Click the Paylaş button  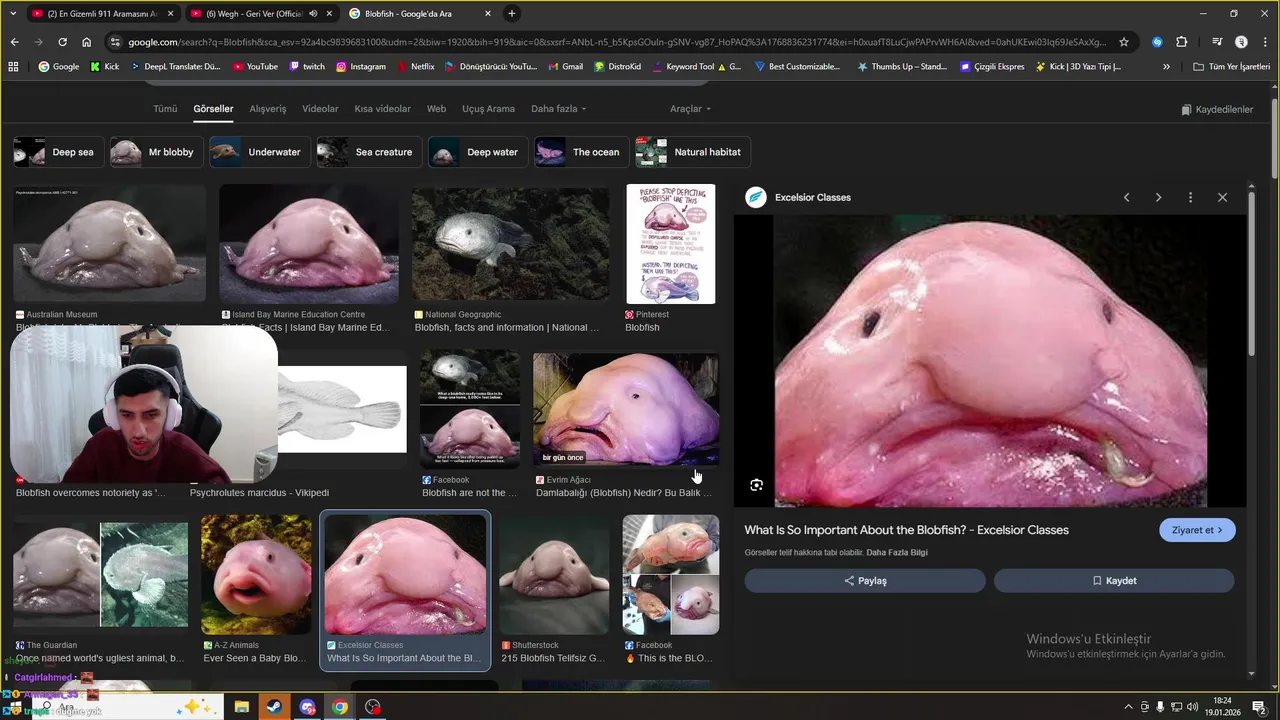(x=865, y=581)
